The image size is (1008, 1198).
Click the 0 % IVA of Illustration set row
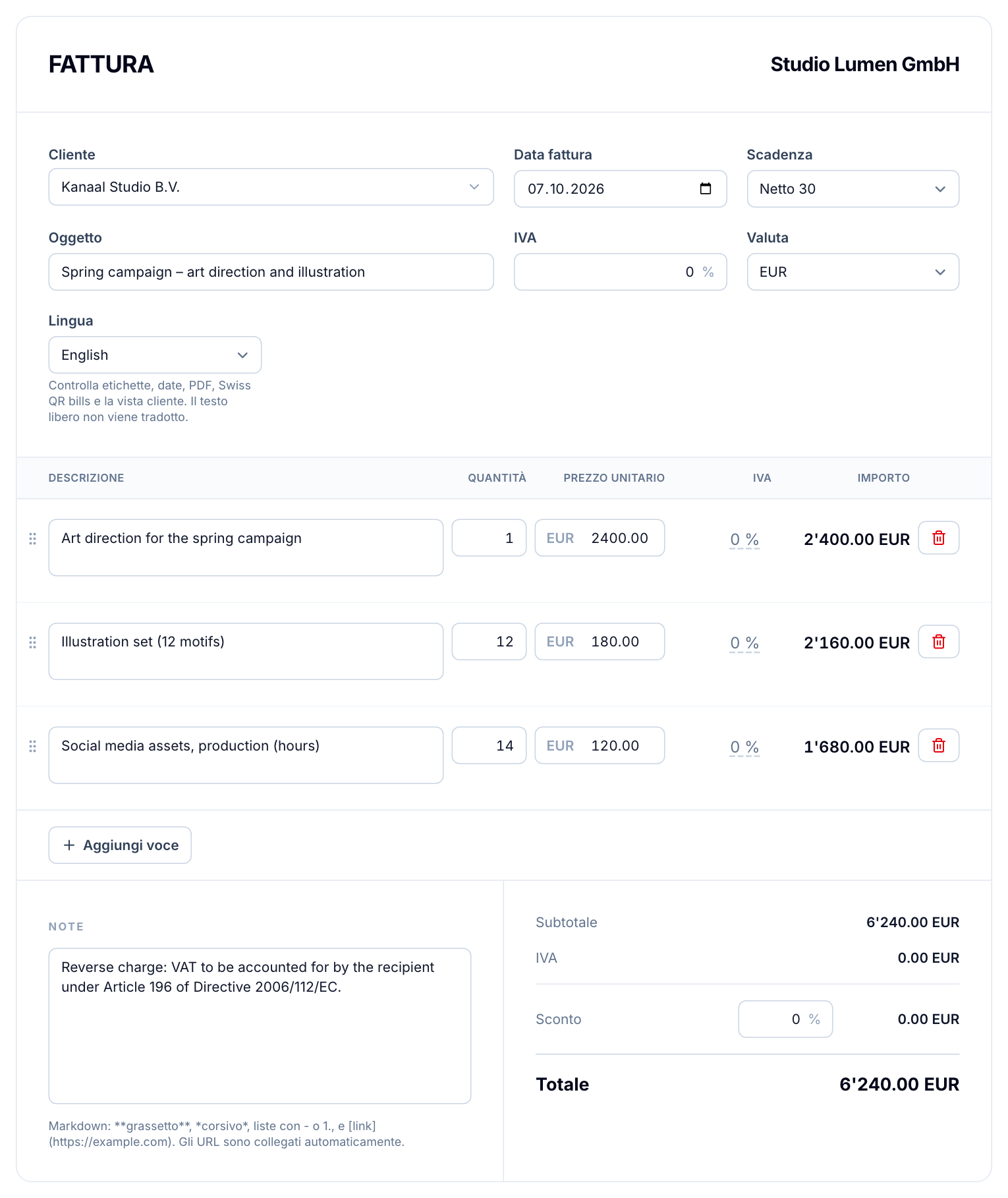744,643
